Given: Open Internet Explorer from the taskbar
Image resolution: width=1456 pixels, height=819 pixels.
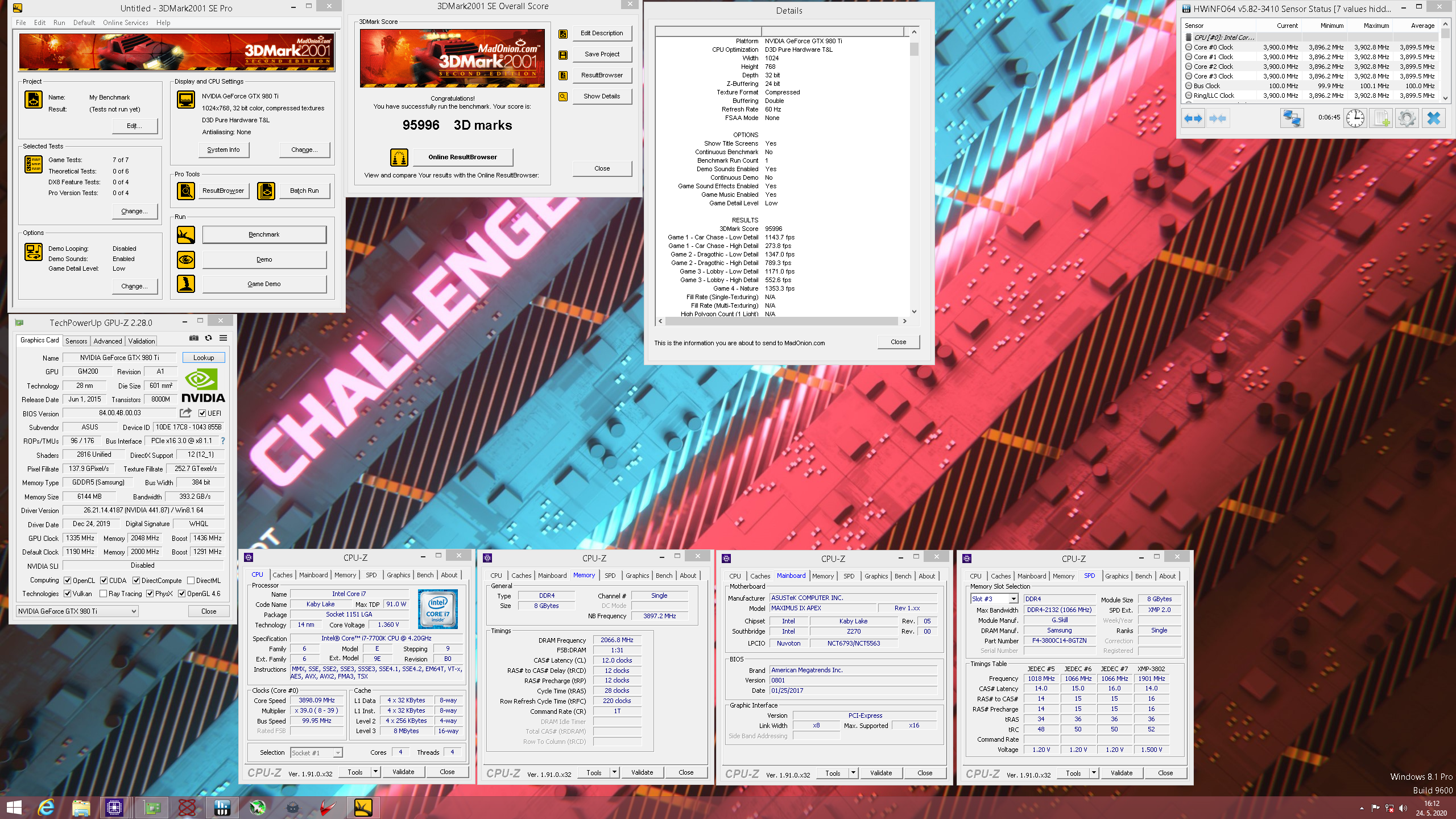Looking at the screenshot, I should (x=45, y=807).
